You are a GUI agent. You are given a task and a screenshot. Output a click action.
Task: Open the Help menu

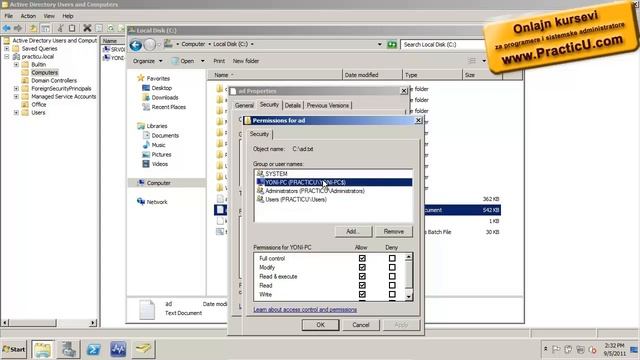pos(68,16)
